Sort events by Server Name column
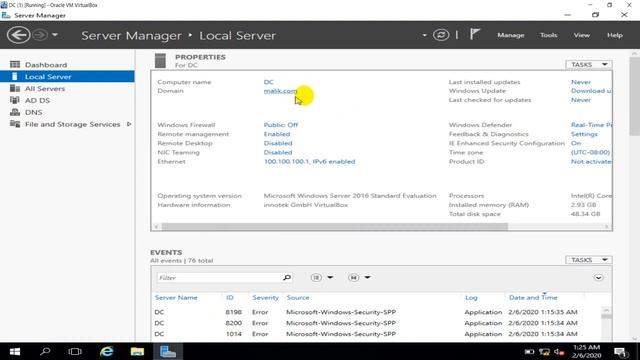The width and height of the screenshot is (640, 360). tap(176, 298)
